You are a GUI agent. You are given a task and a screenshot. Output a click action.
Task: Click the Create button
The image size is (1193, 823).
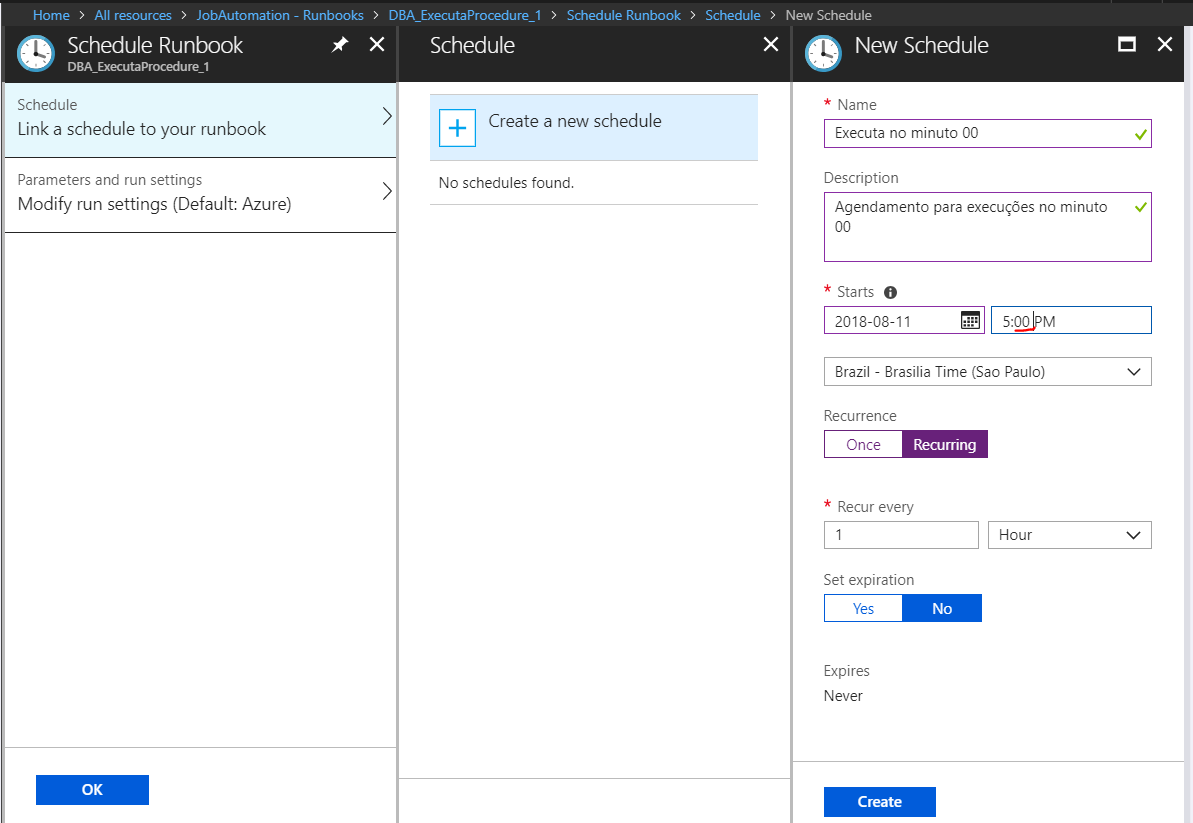(x=879, y=802)
